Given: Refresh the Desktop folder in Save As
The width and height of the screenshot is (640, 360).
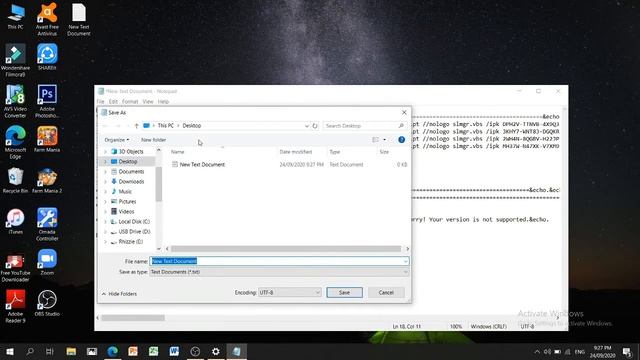Looking at the screenshot, I should tap(315, 126).
